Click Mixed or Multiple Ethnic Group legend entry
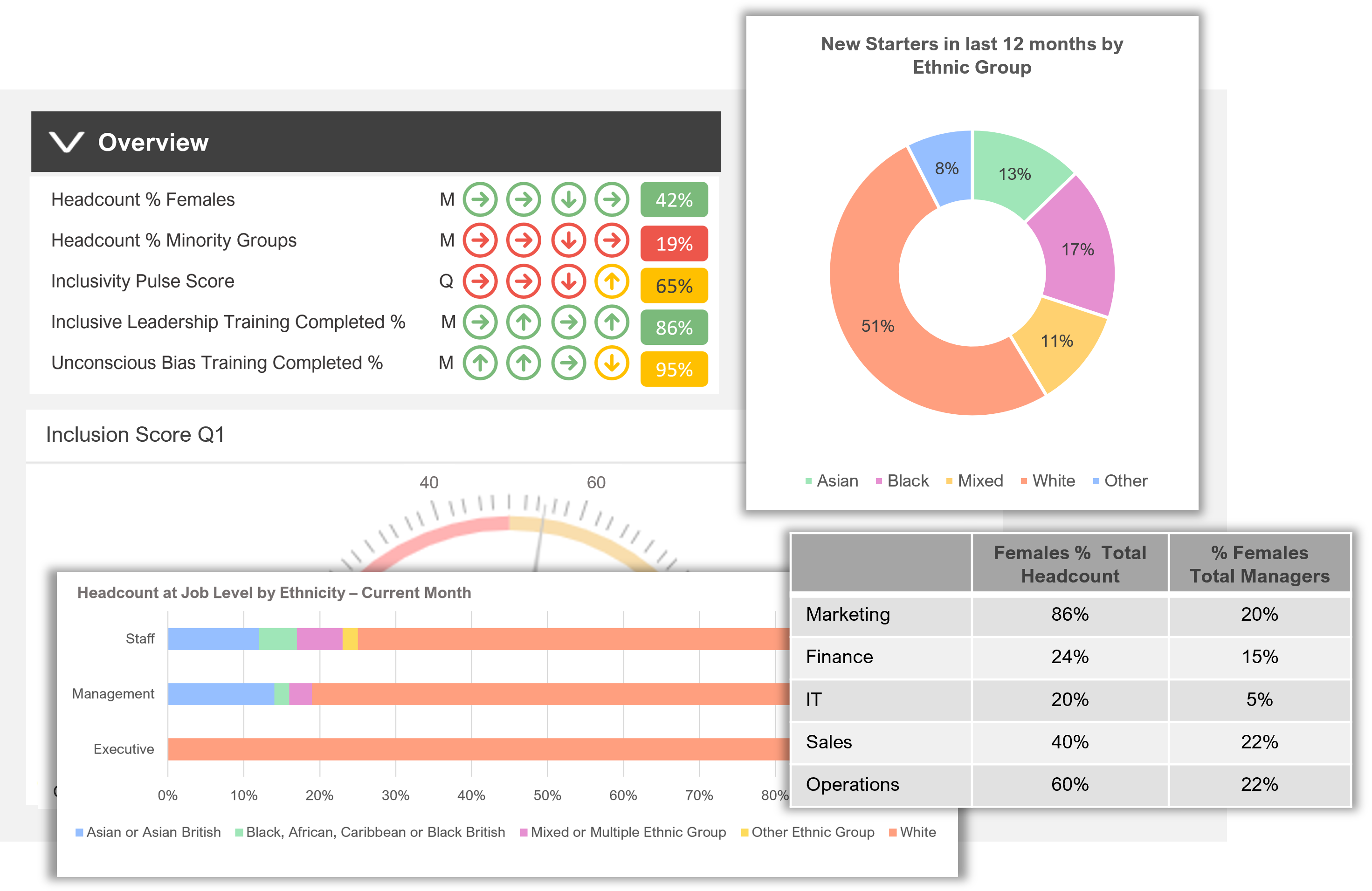 point(623,832)
